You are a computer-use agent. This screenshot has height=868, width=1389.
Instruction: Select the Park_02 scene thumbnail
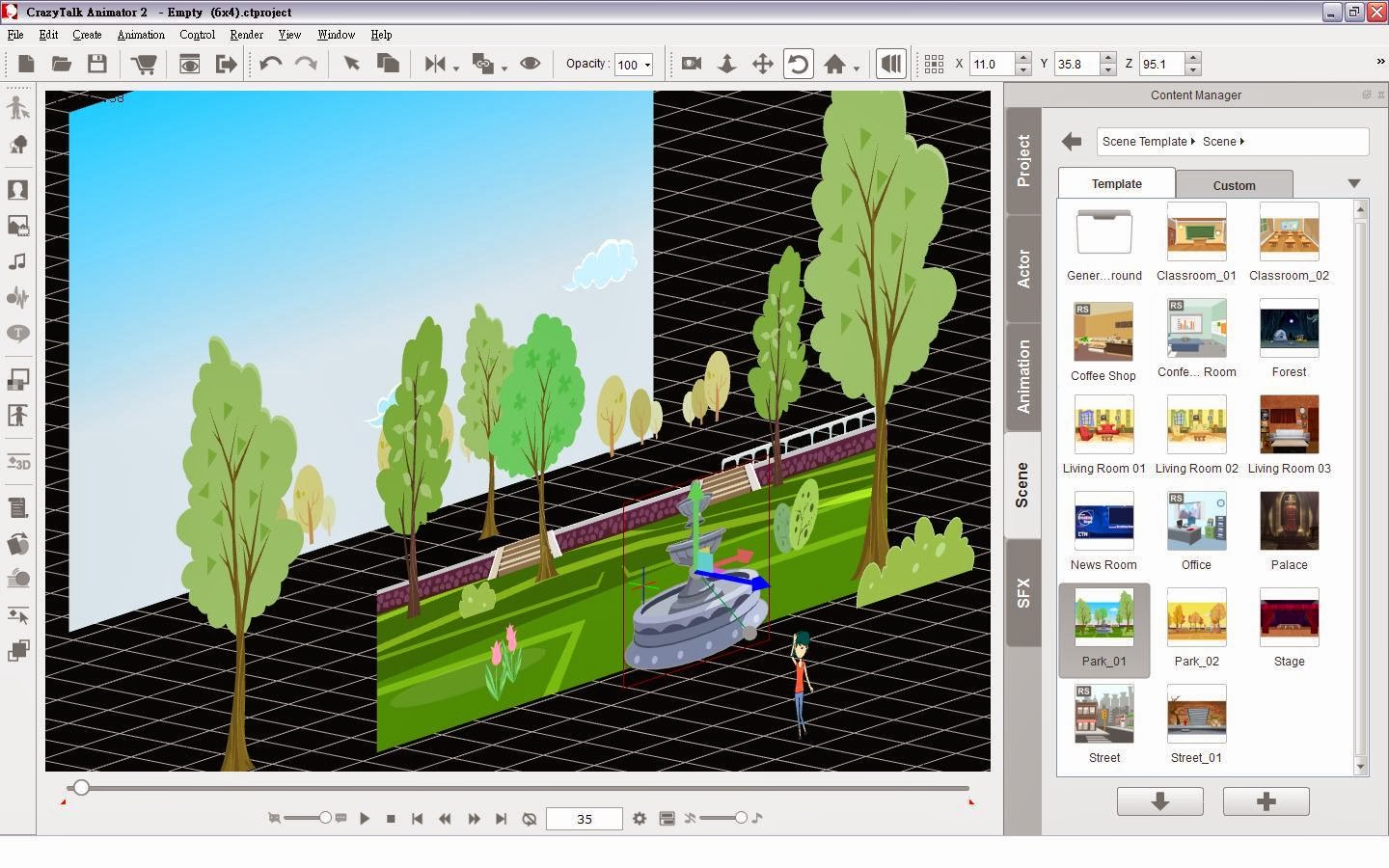pyautogui.click(x=1196, y=627)
